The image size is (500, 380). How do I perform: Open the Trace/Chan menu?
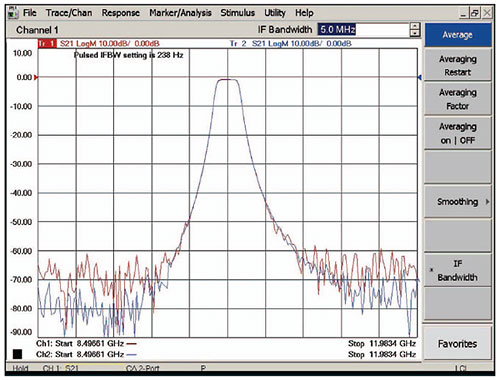coord(69,13)
